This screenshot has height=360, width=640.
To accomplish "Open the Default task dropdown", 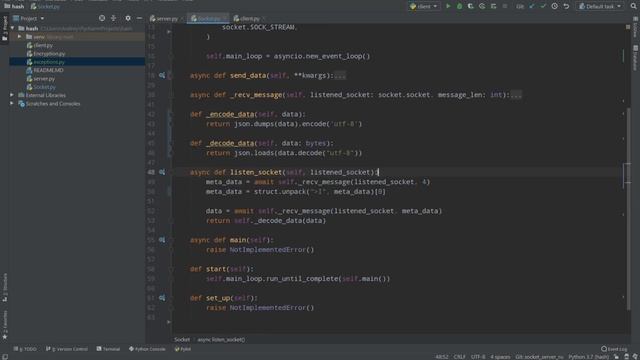I will [600, 6].
